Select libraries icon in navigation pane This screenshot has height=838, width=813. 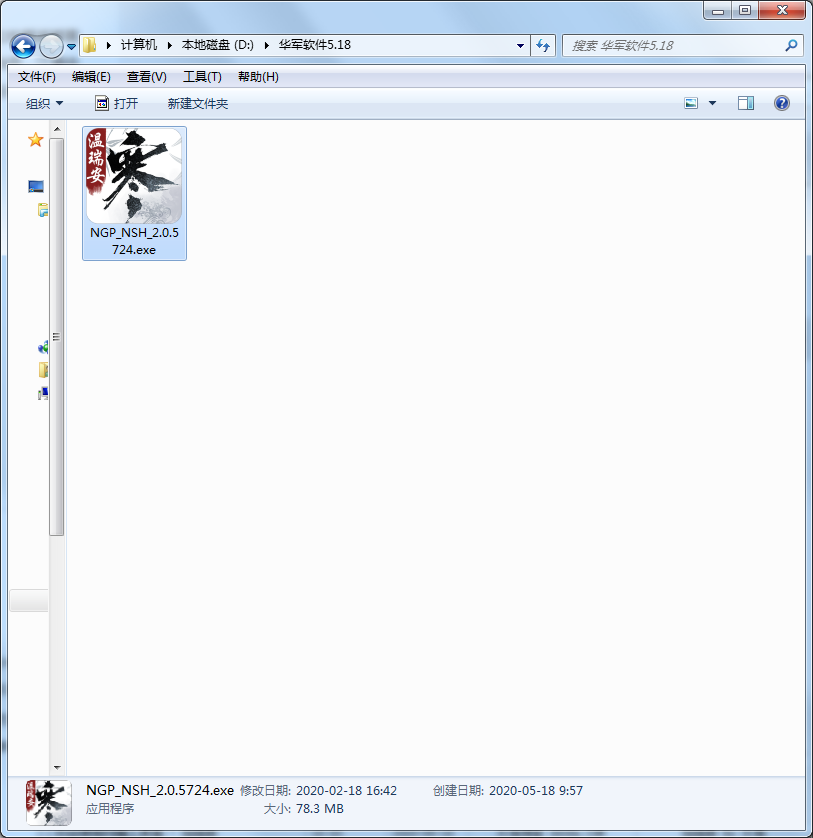click(x=43, y=210)
